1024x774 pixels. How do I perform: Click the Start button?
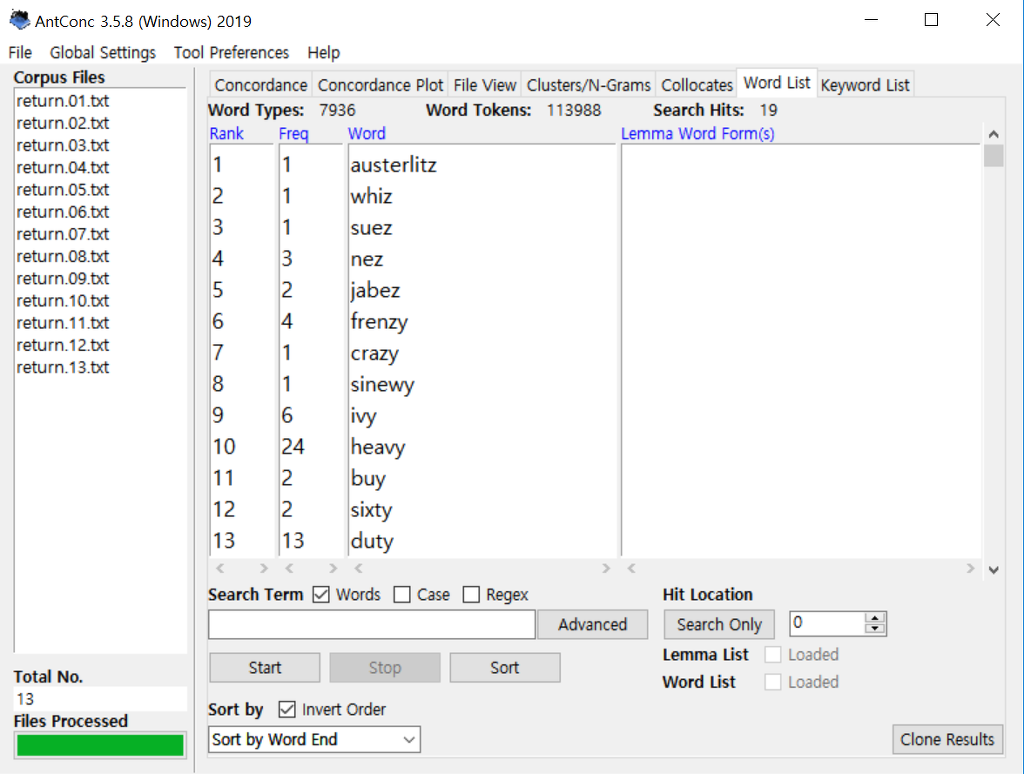pyautogui.click(x=264, y=668)
